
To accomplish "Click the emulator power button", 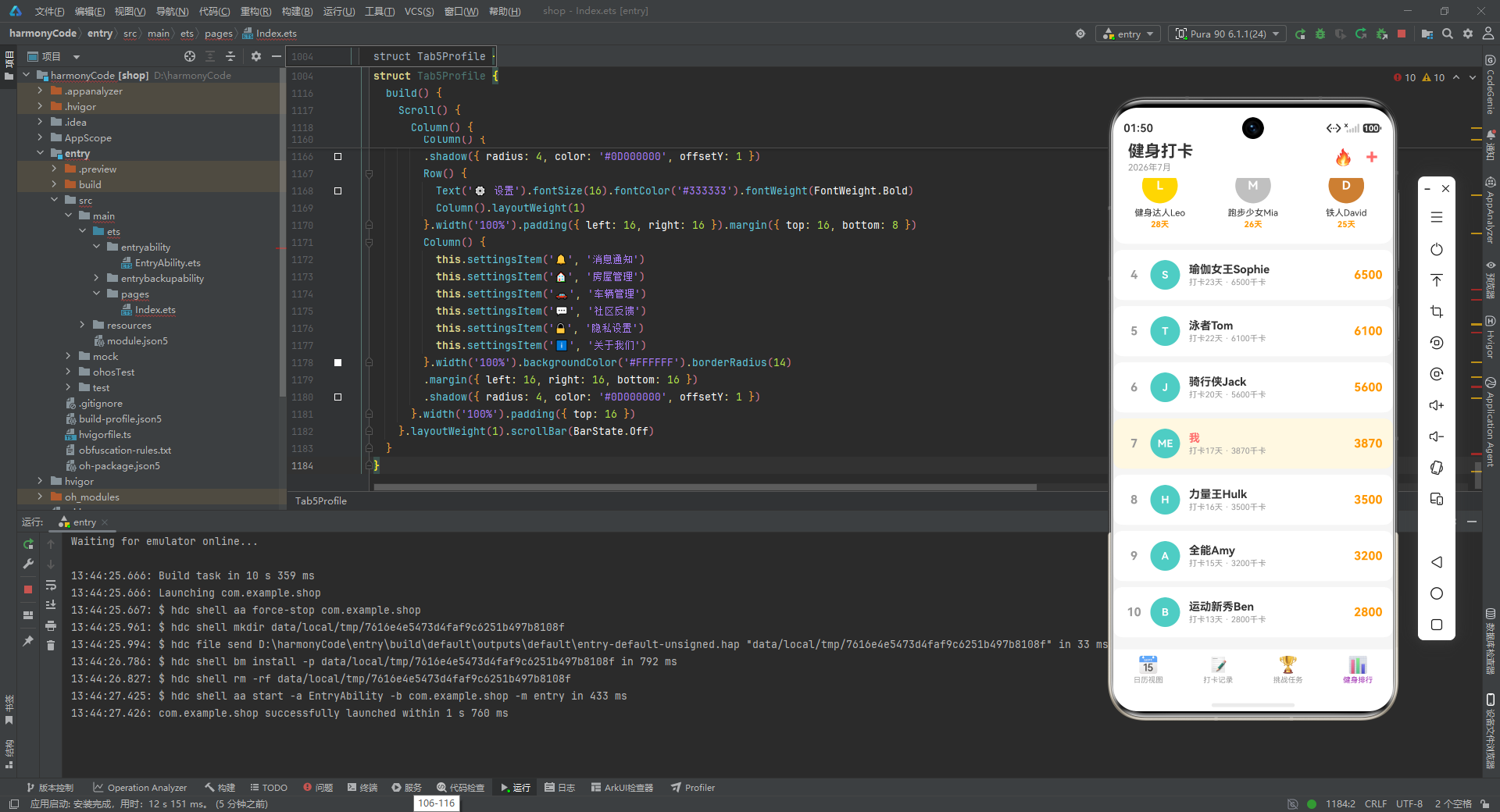I will [1436, 249].
